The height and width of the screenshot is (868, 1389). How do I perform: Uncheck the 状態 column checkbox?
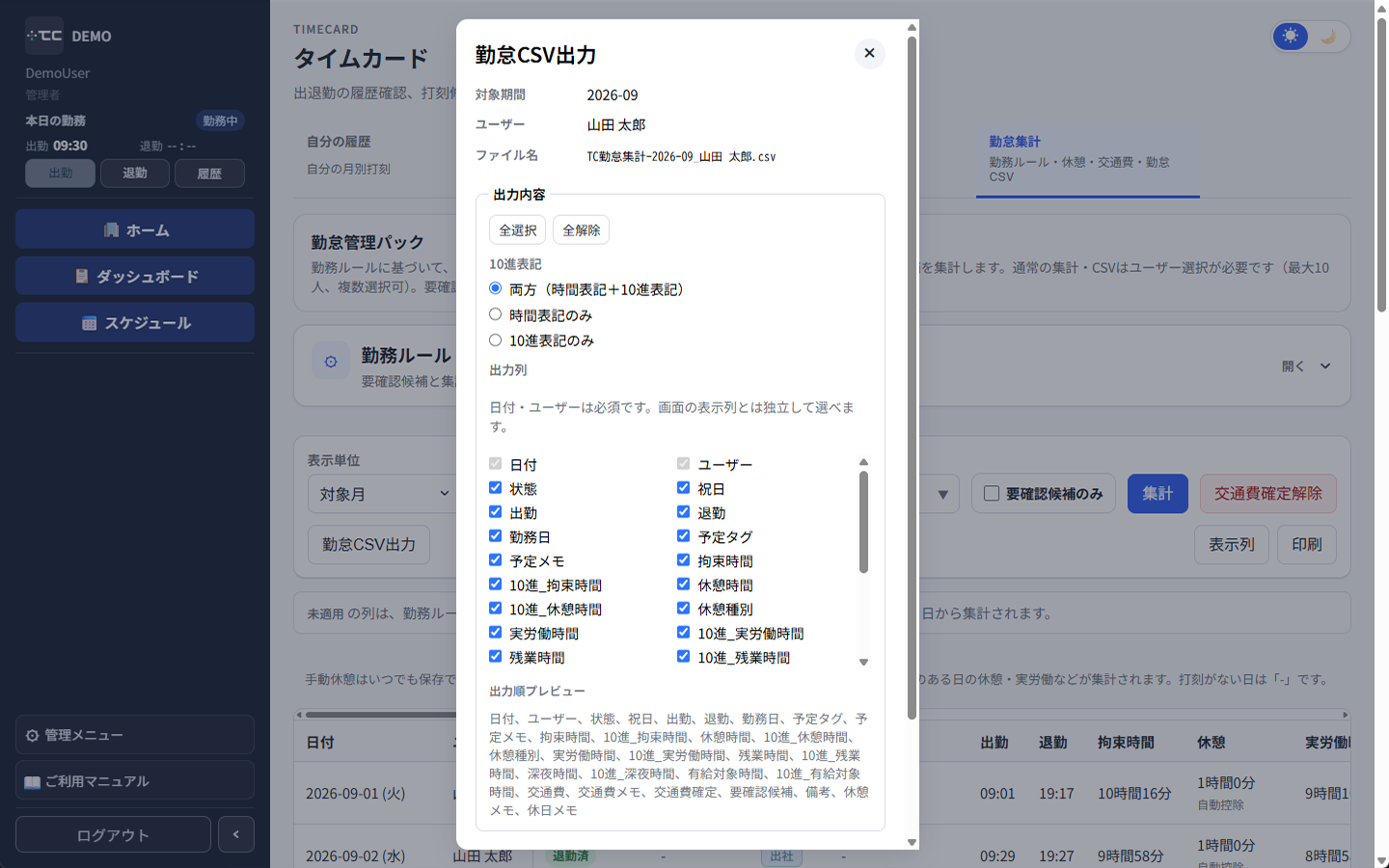pyautogui.click(x=496, y=488)
